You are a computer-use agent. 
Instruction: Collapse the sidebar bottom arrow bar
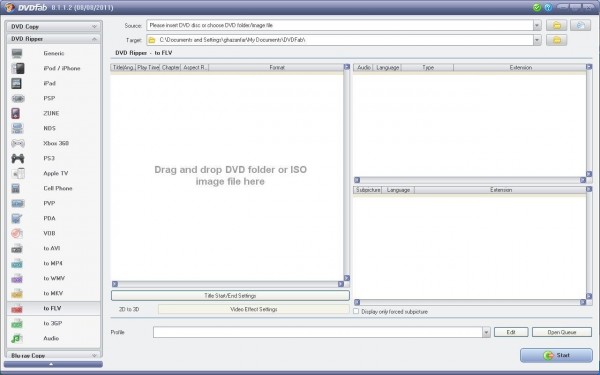click(x=53, y=364)
